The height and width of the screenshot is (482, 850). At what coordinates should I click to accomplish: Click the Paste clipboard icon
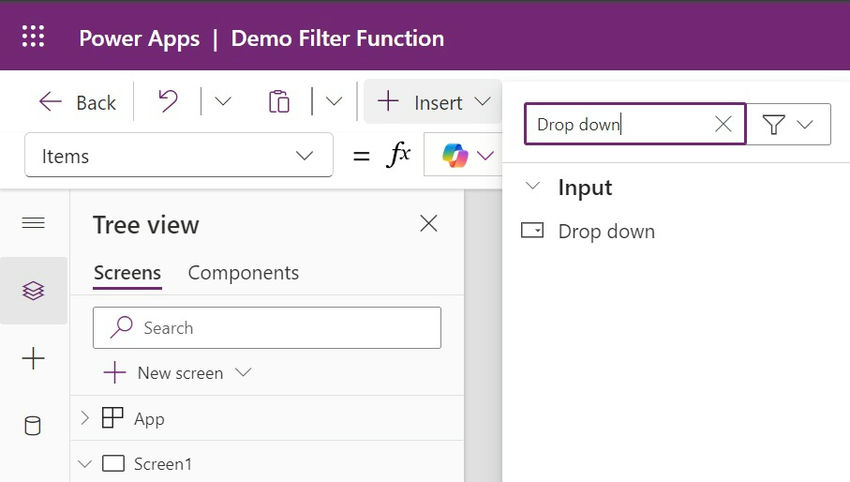point(279,101)
